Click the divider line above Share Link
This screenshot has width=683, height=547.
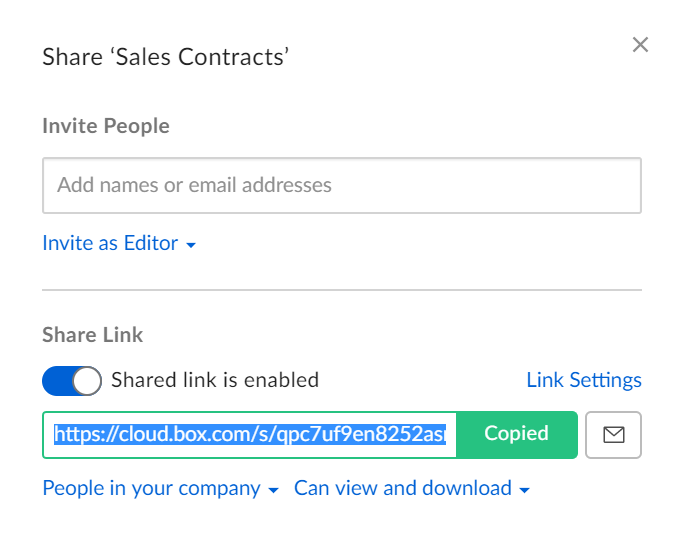tap(341, 290)
